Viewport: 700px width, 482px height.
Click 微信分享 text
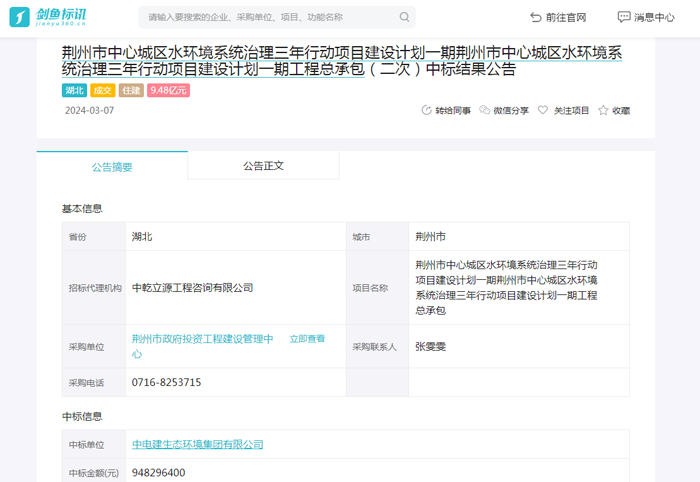pyautogui.click(x=511, y=110)
